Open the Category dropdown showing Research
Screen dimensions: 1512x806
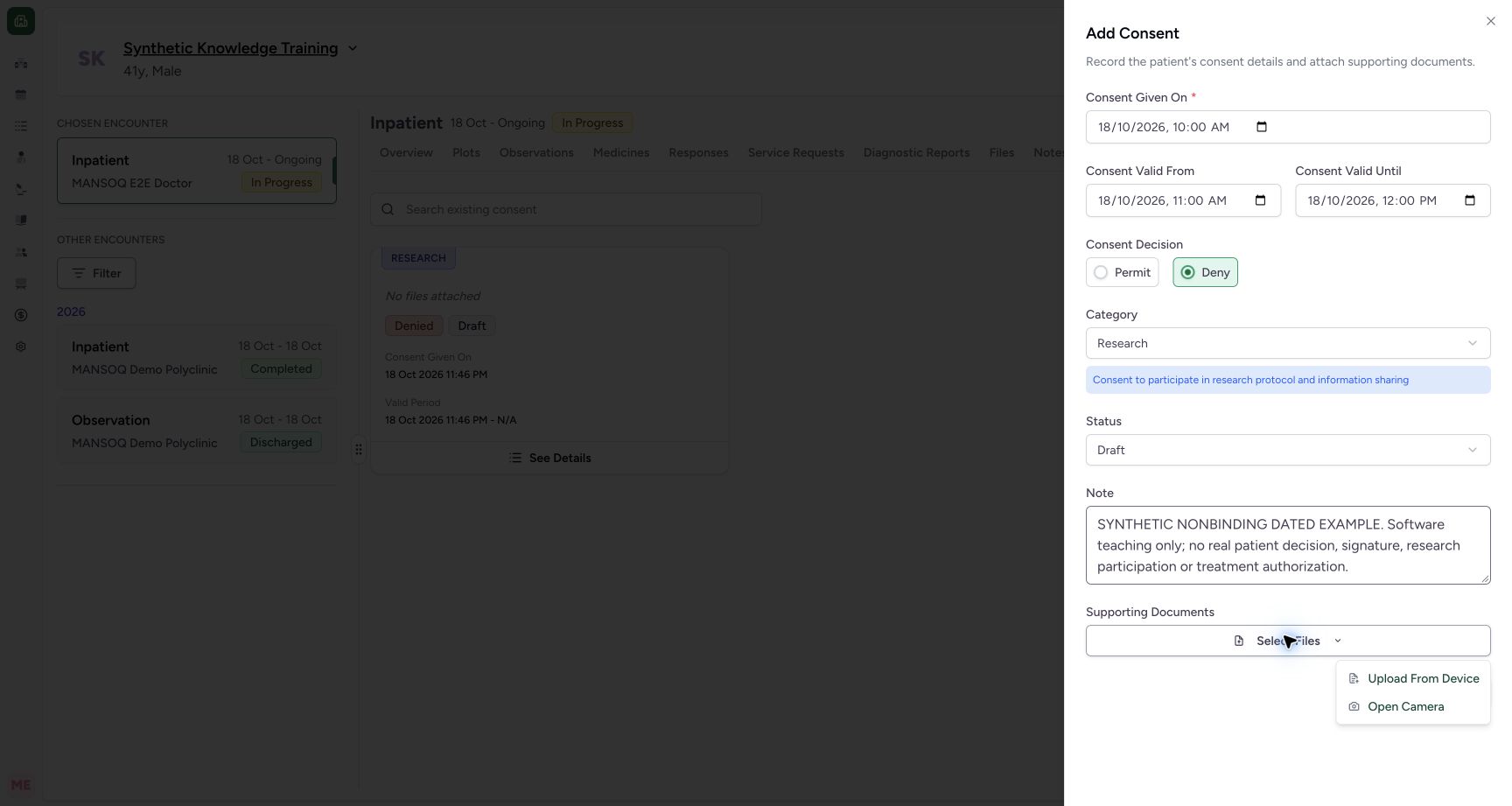1287,343
